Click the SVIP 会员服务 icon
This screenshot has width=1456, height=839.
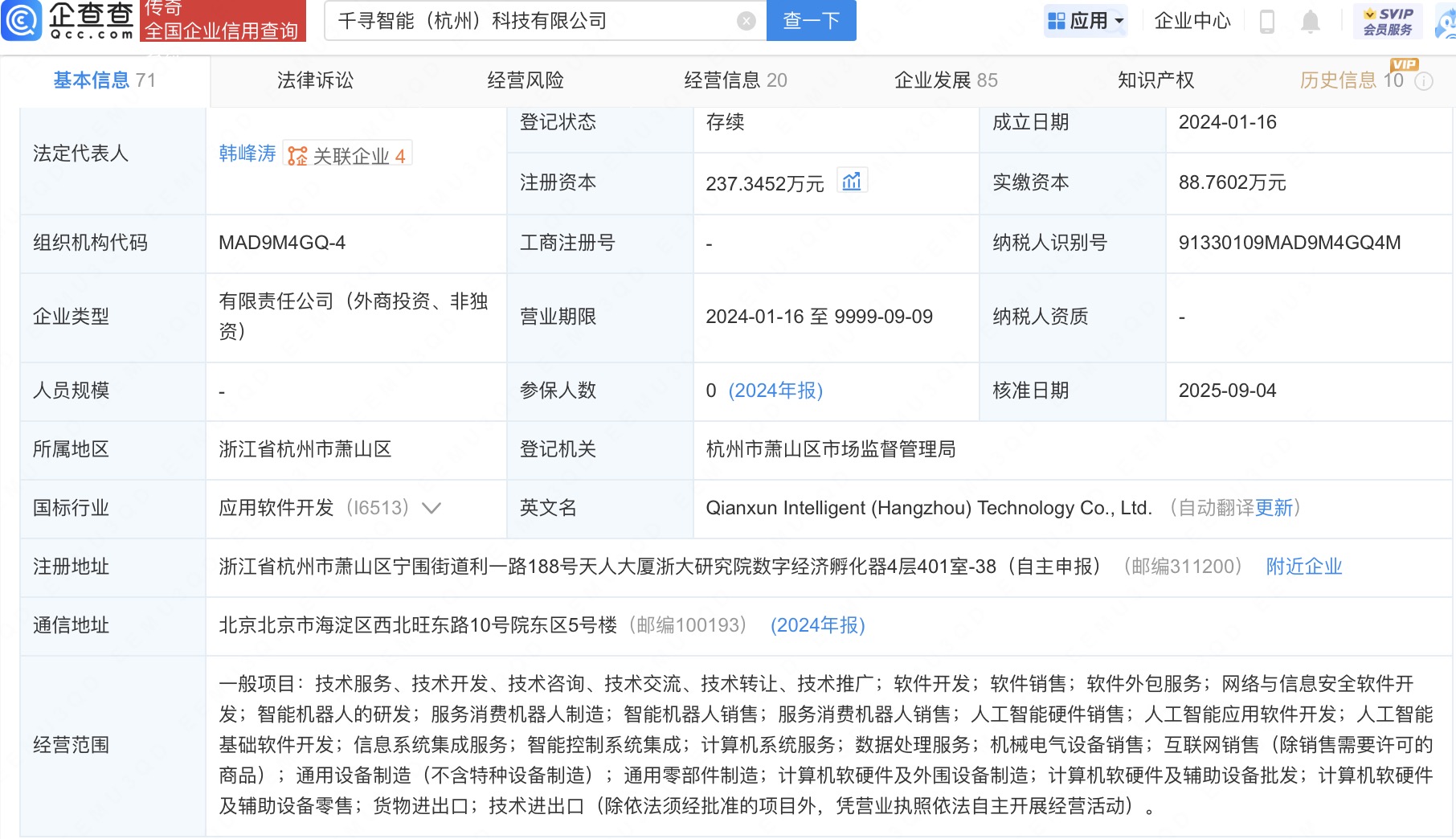[x=1387, y=21]
